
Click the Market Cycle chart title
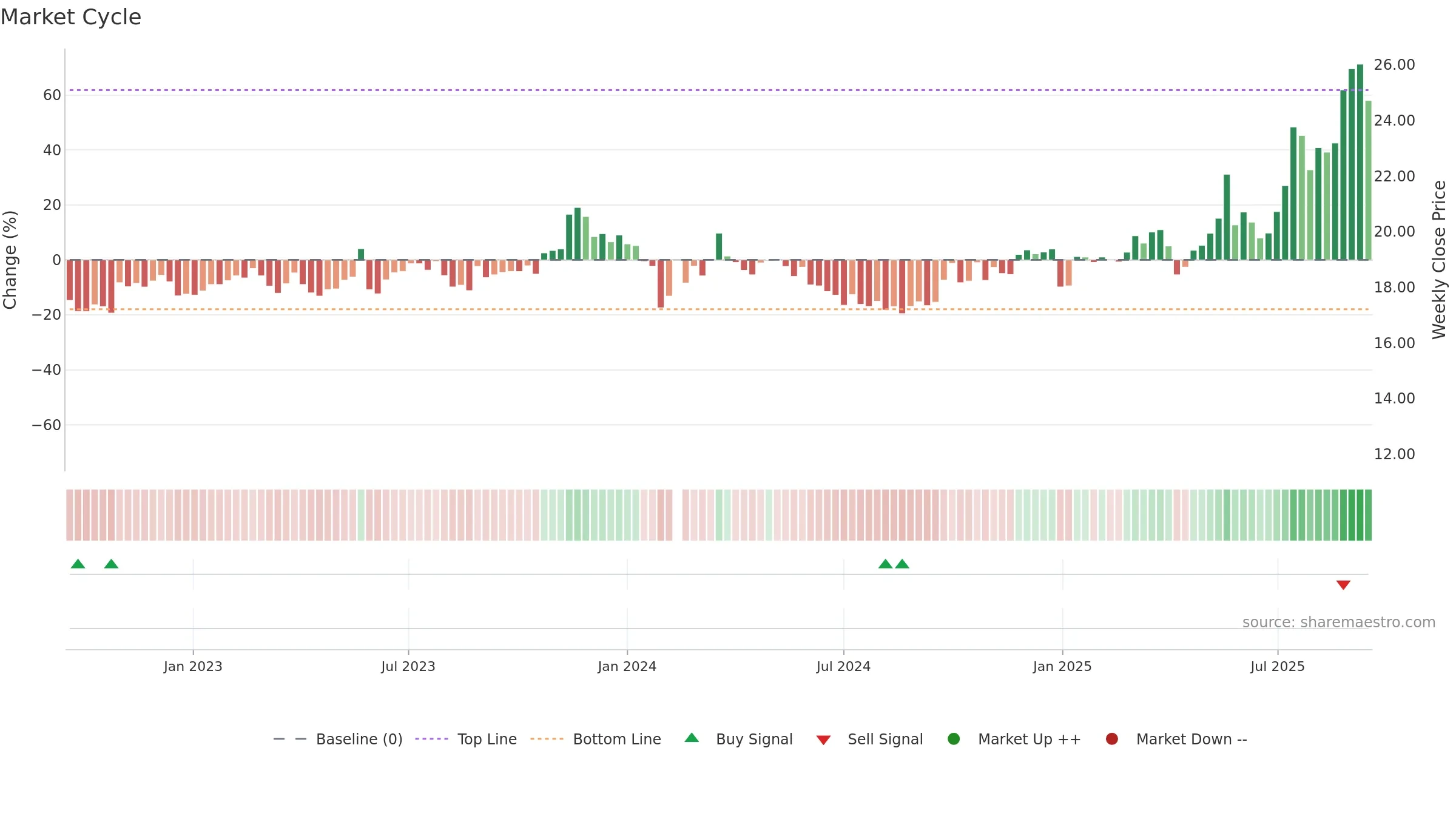(x=71, y=17)
